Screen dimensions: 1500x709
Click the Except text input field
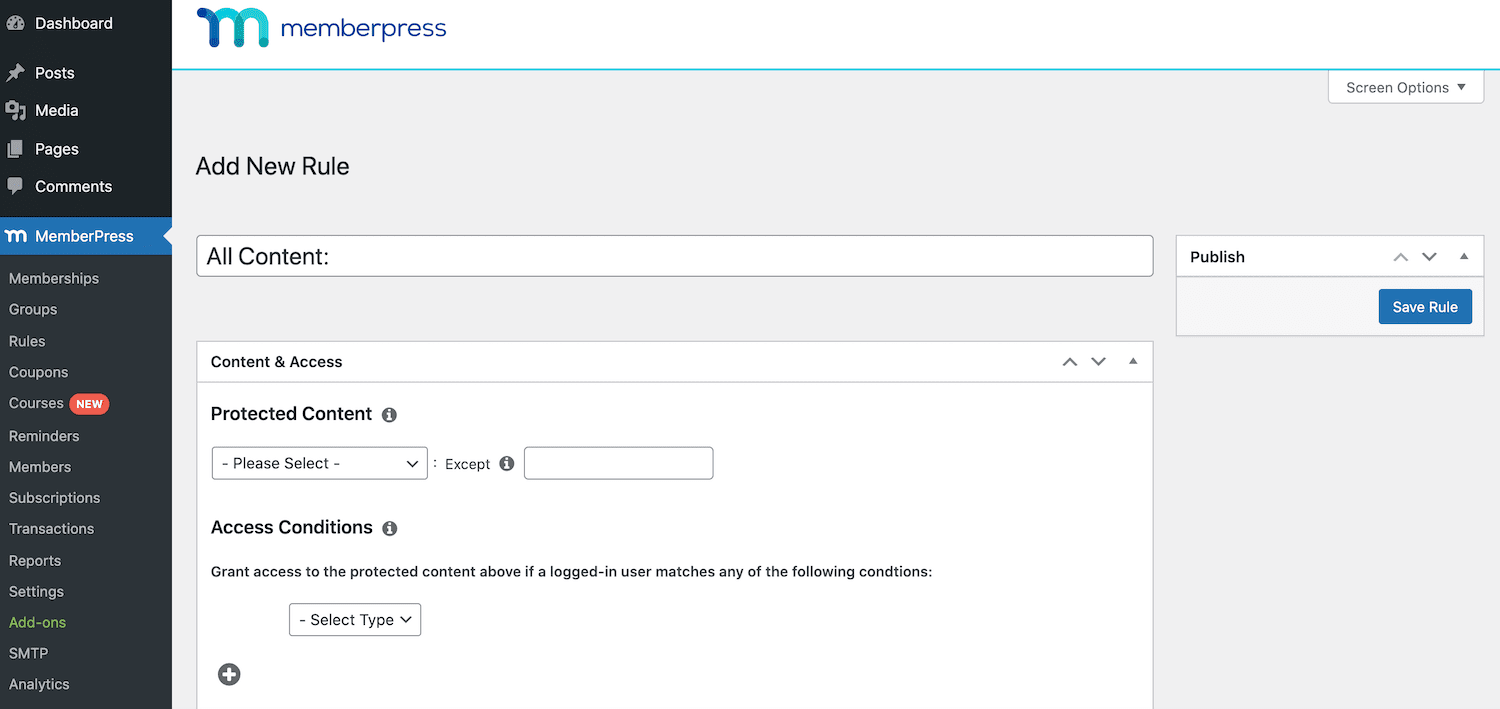click(x=618, y=464)
